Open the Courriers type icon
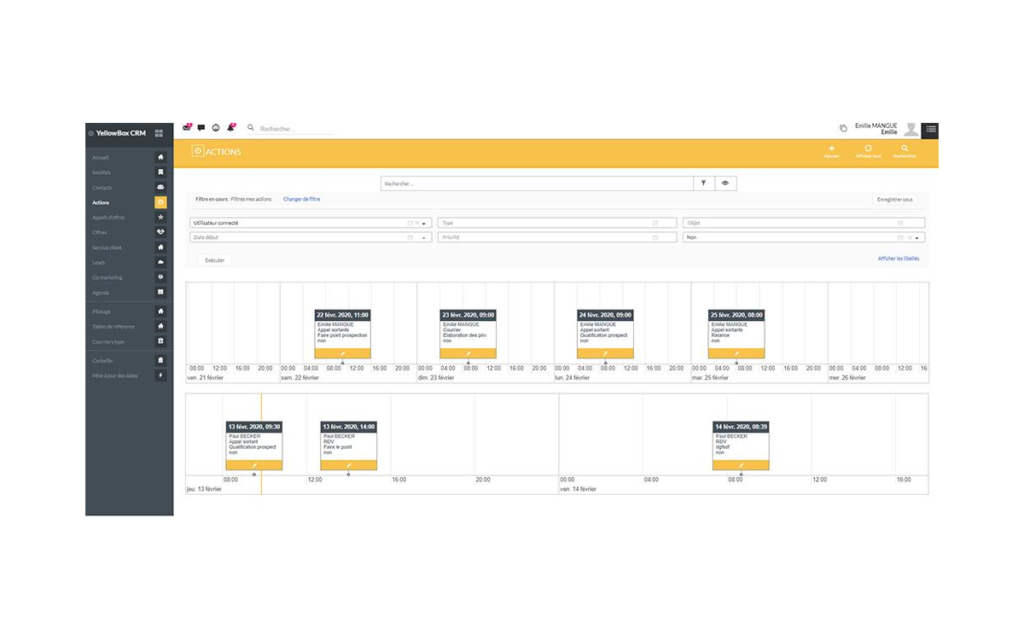 tap(161, 341)
